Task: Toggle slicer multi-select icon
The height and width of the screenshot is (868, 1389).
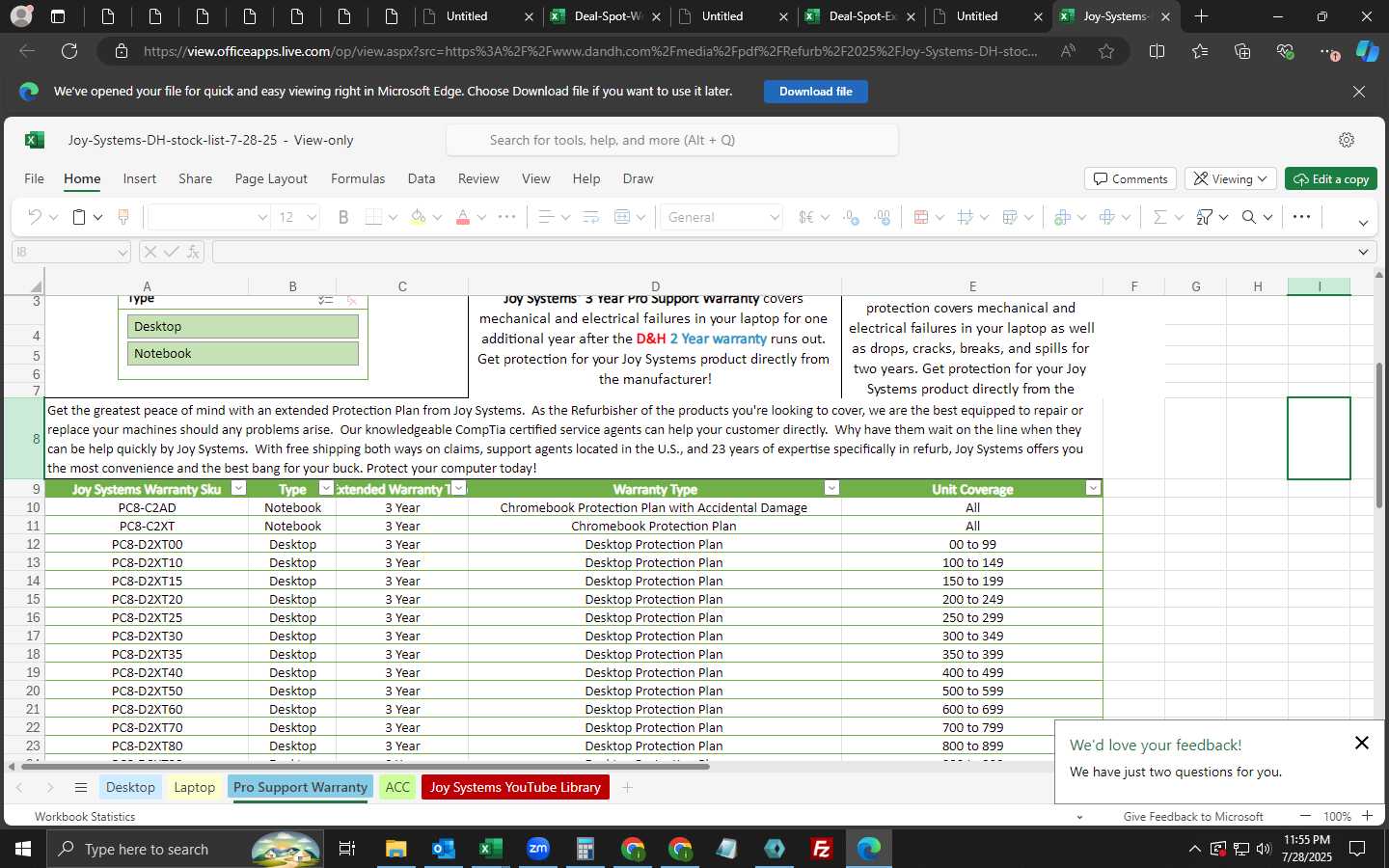Action: point(326,300)
